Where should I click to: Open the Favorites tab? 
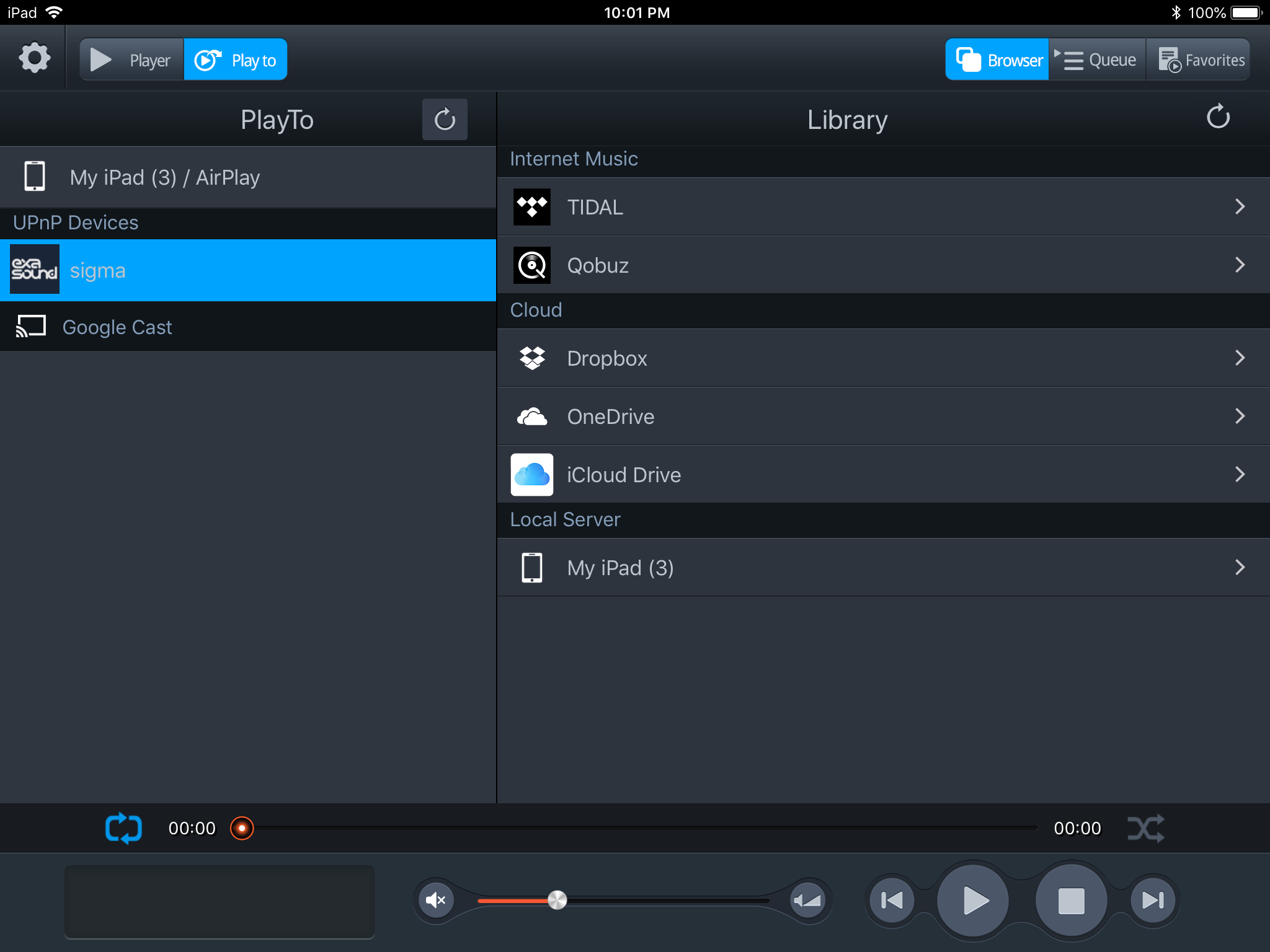(1198, 59)
